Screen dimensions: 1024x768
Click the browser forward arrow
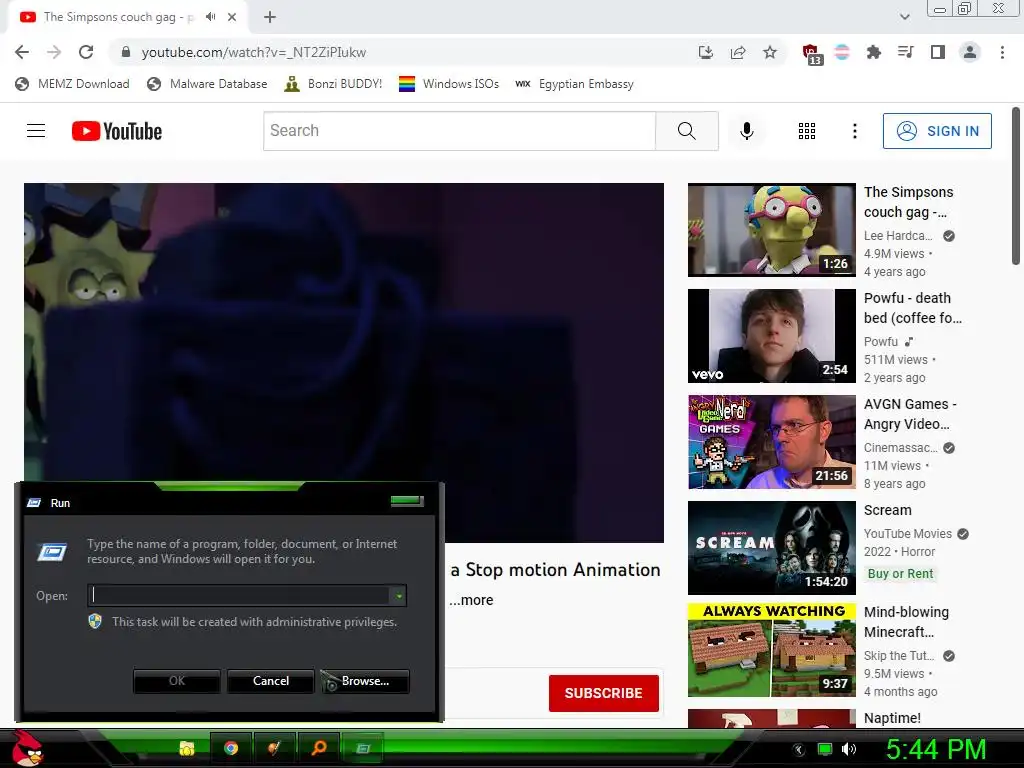point(54,52)
